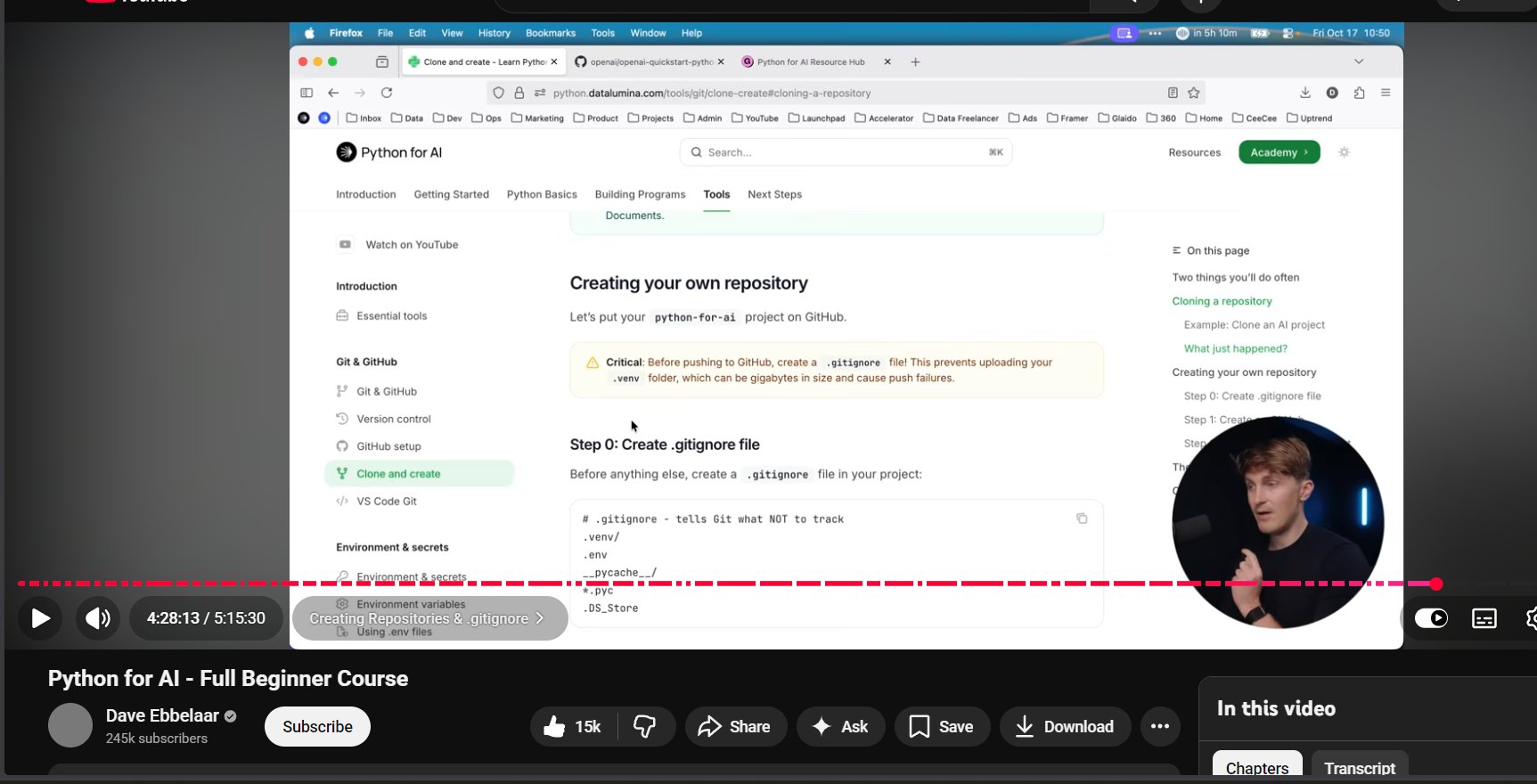The width and height of the screenshot is (1537, 784).
Task: Open the Ask AI button
Action: [x=840, y=727]
